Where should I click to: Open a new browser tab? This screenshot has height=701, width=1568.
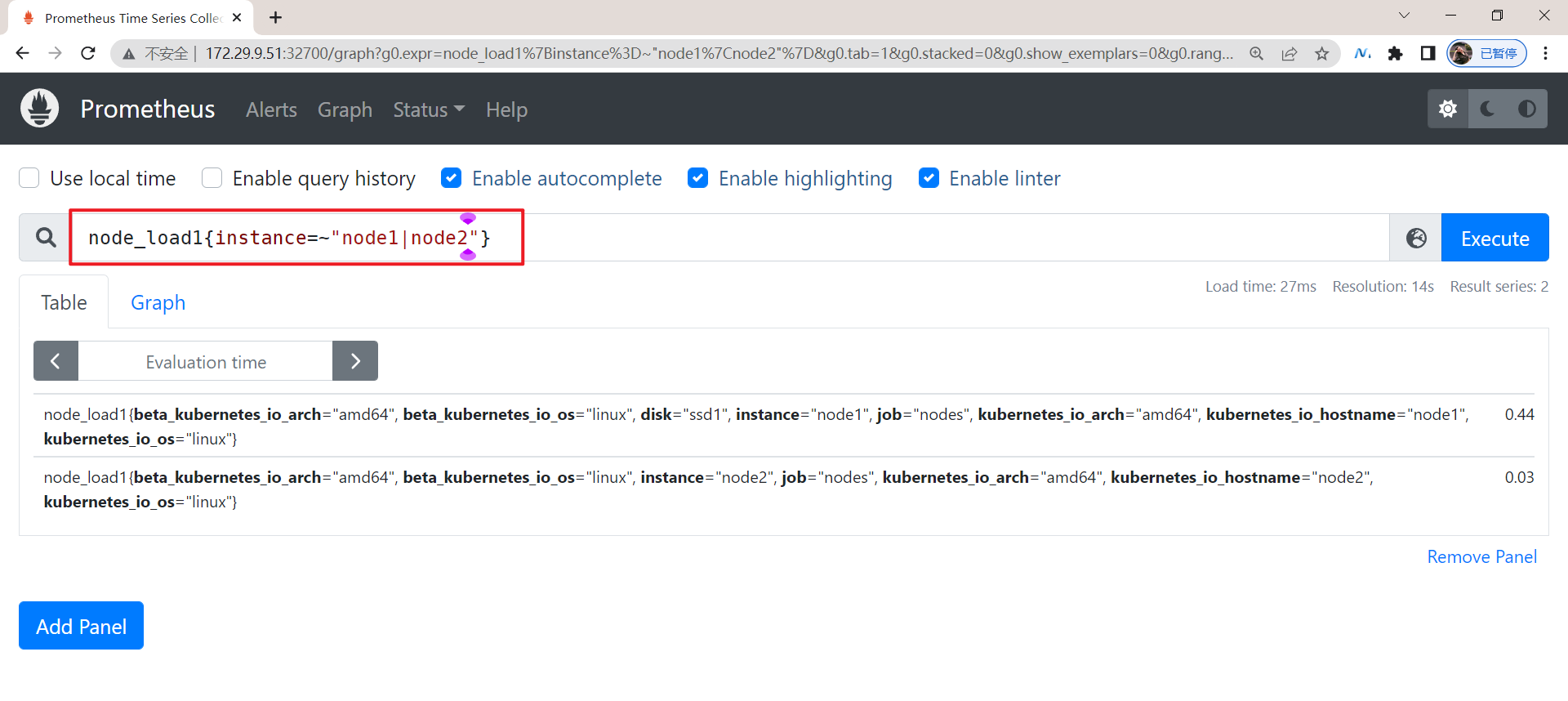coord(276,17)
